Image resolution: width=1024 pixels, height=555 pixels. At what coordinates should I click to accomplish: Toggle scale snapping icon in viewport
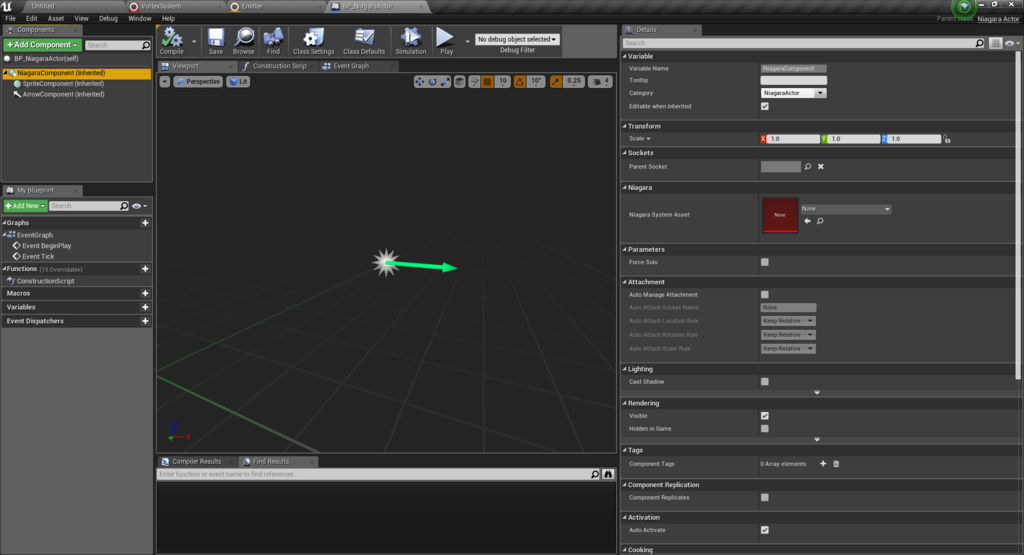pos(556,82)
